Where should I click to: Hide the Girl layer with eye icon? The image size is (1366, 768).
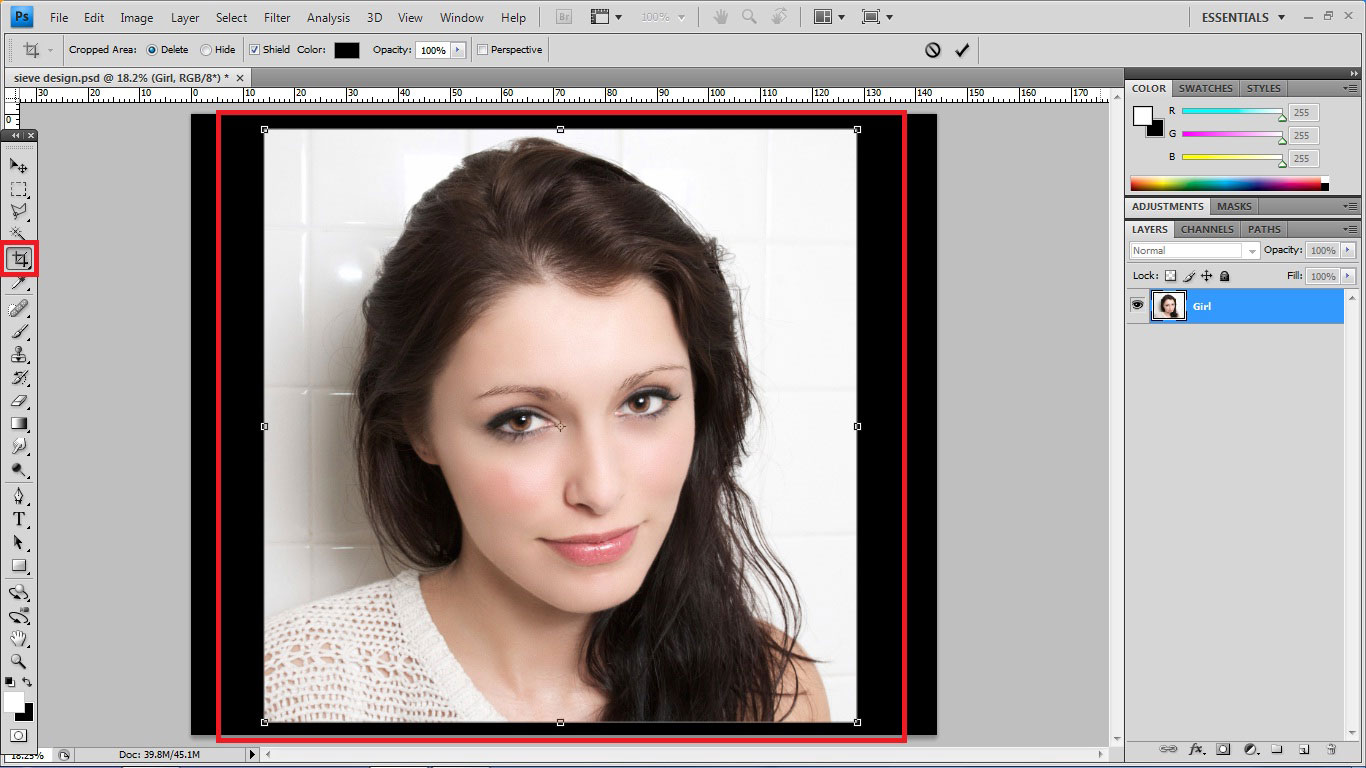click(x=1137, y=305)
